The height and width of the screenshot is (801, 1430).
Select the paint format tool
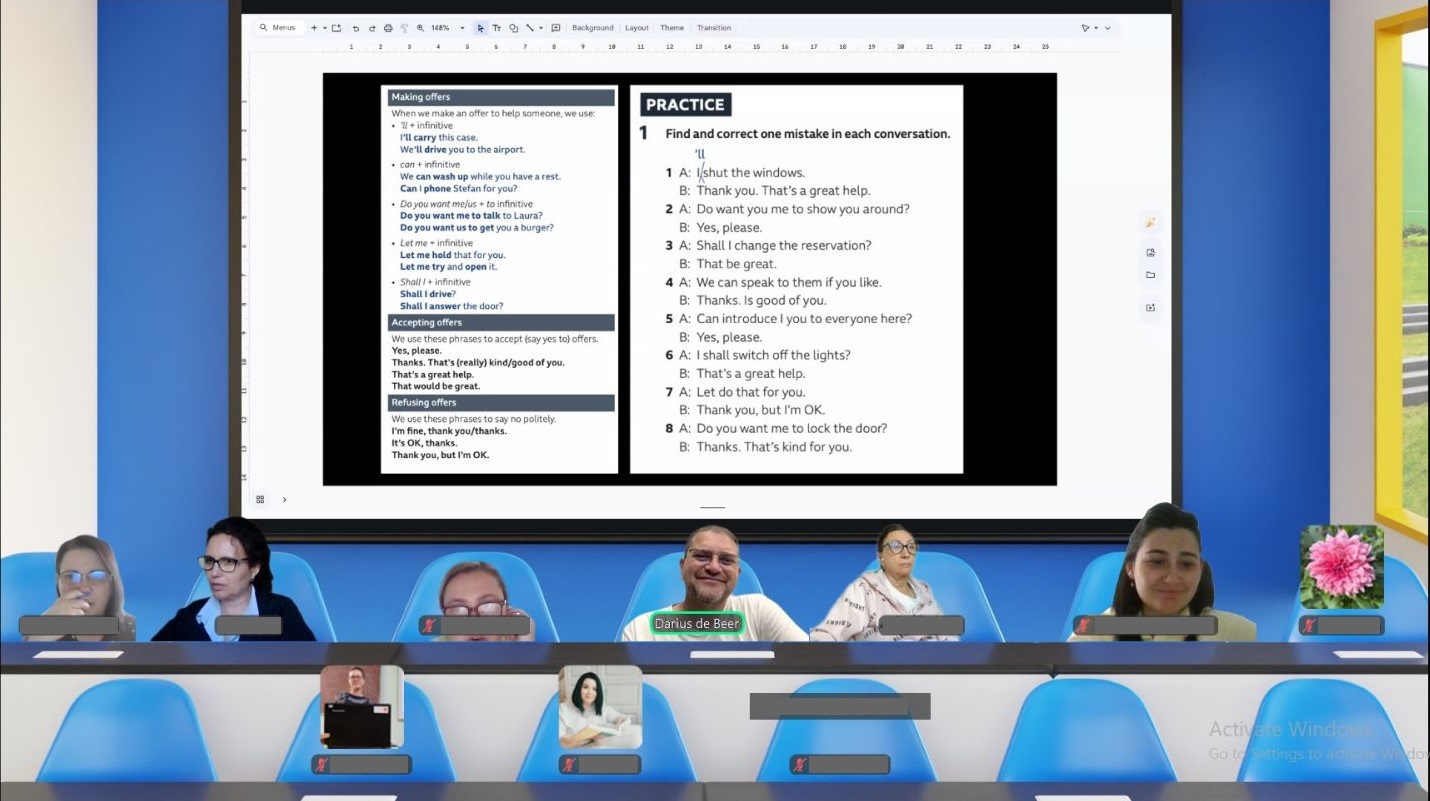404,28
